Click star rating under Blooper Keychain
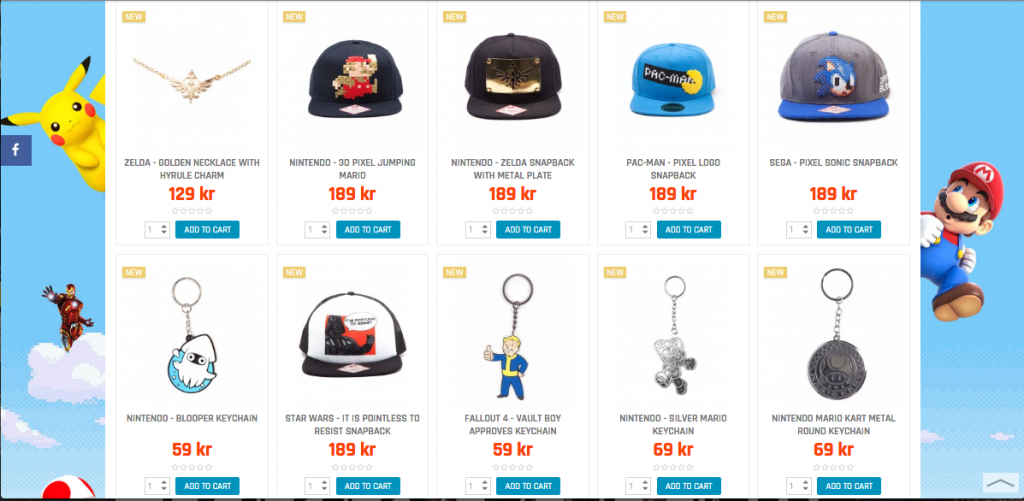The height and width of the screenshot is (501, 1024). pyautogui.click(x=192, y=467)
